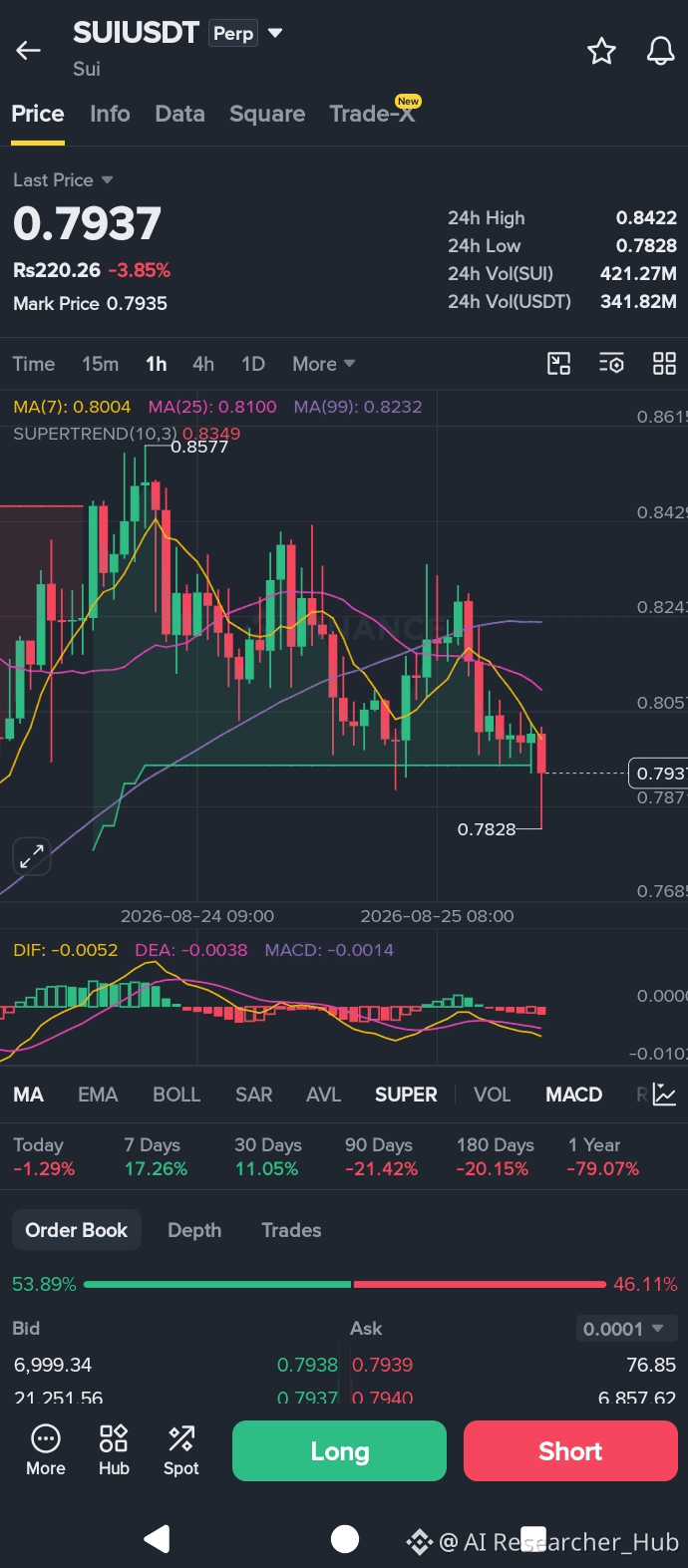This screenshot has height=1568, width=688.
Task: Select the 1D chart interval
Action: [253, 364]
